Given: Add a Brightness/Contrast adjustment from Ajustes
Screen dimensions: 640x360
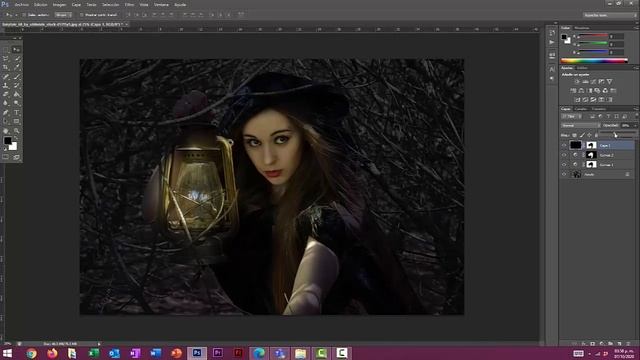Looking at the screenshot, I should pyautogui.click(x=577, y=82).
